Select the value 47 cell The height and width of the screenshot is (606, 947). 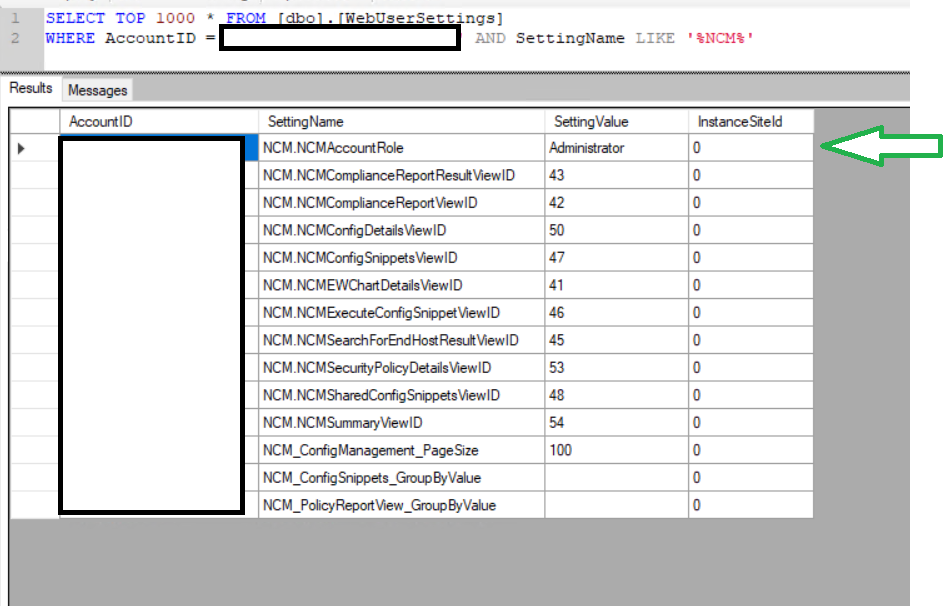(x=617, y=258)
